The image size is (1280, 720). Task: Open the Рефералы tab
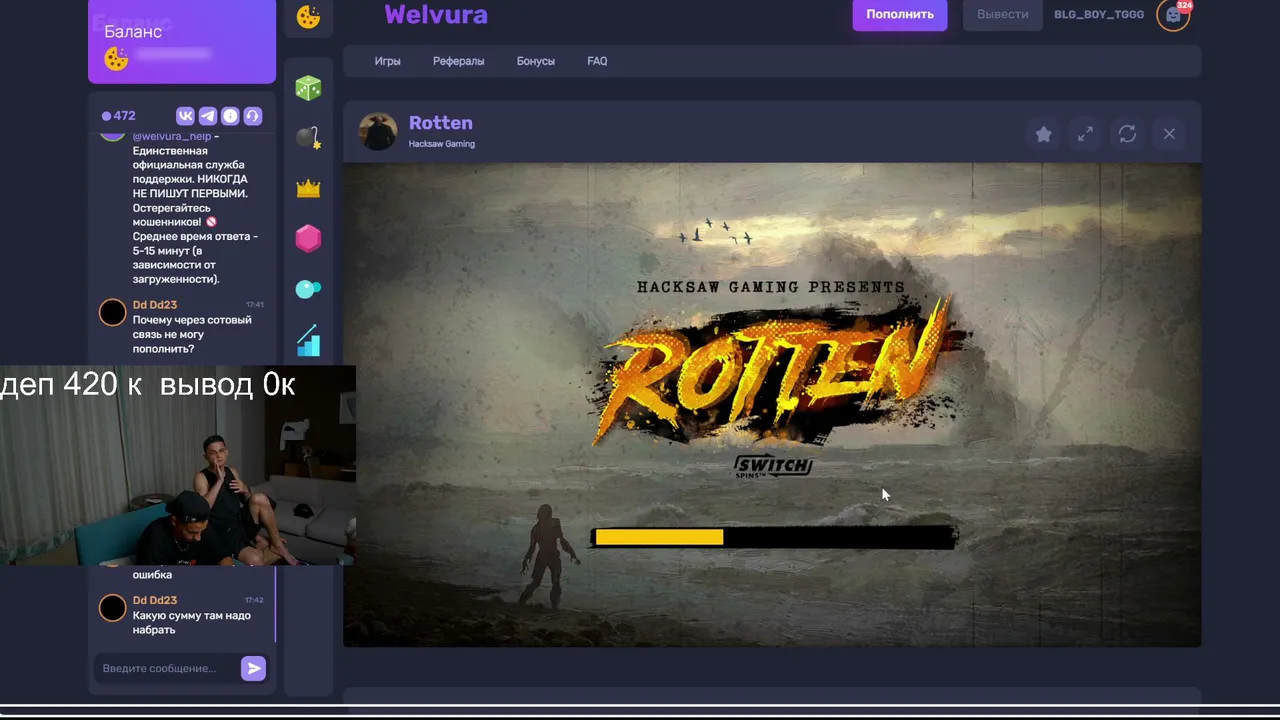[x=459, y=61]
